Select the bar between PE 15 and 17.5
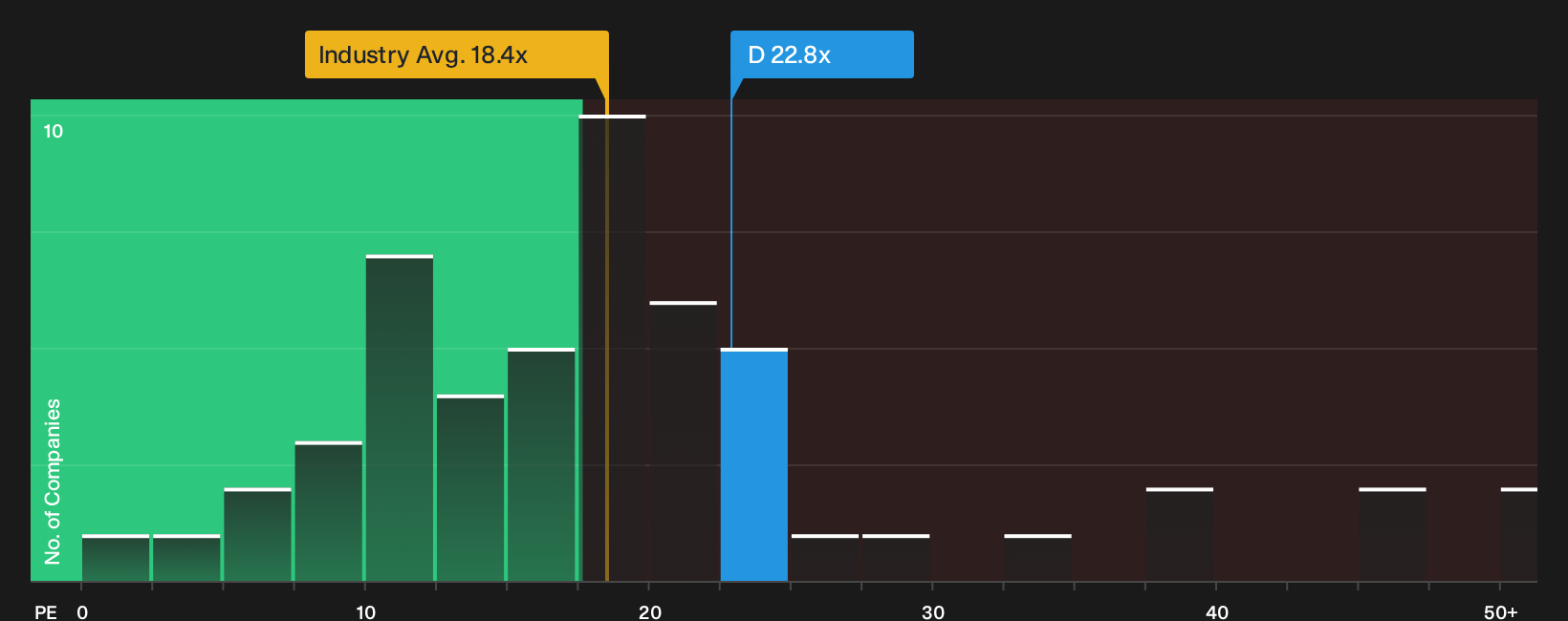1568x621 pixels. [x=541, y=465]
